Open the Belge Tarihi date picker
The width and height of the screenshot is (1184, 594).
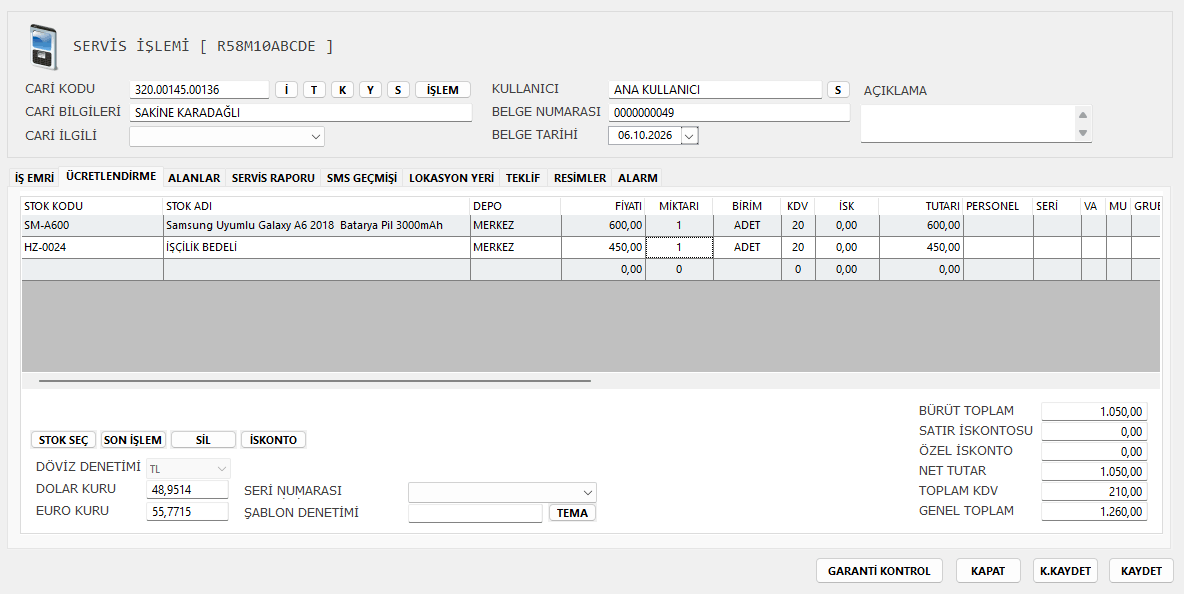690,136
